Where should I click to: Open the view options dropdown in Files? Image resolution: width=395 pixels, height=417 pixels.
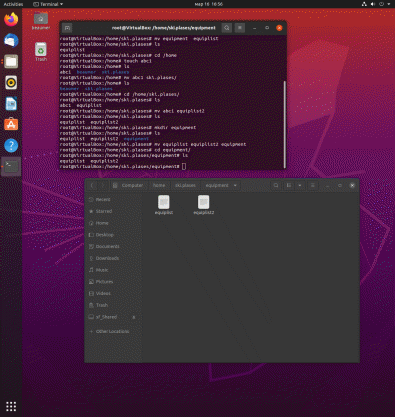(300, 185)
